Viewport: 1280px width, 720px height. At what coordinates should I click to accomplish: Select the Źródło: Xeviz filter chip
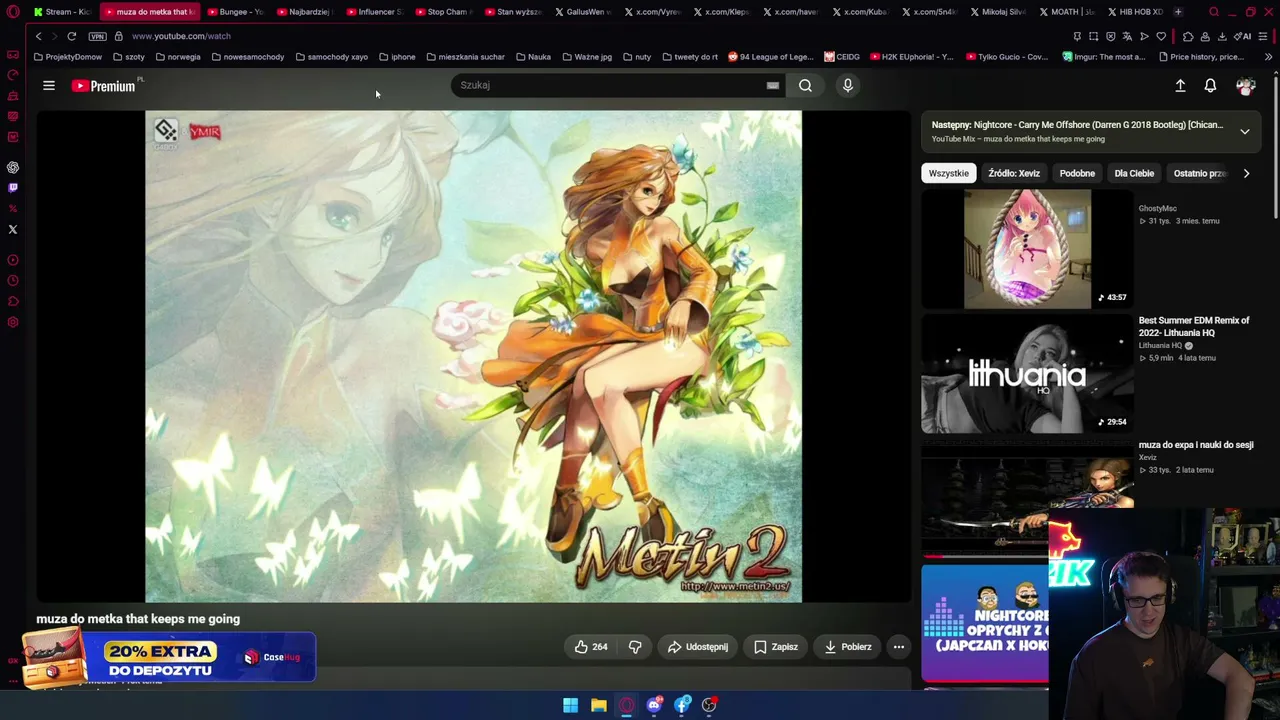tap(1014, 173)
